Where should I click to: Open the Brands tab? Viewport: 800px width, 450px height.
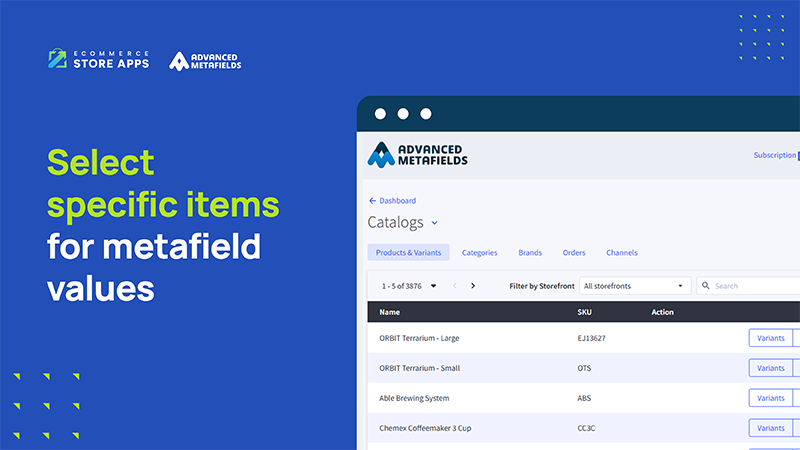(530, 253)
